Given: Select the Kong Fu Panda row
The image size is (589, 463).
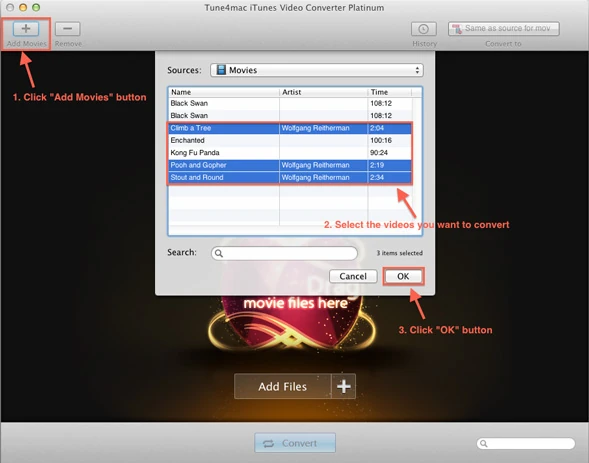Looking at the screenshot, I should pyautogui.click(x=290, y=153).
